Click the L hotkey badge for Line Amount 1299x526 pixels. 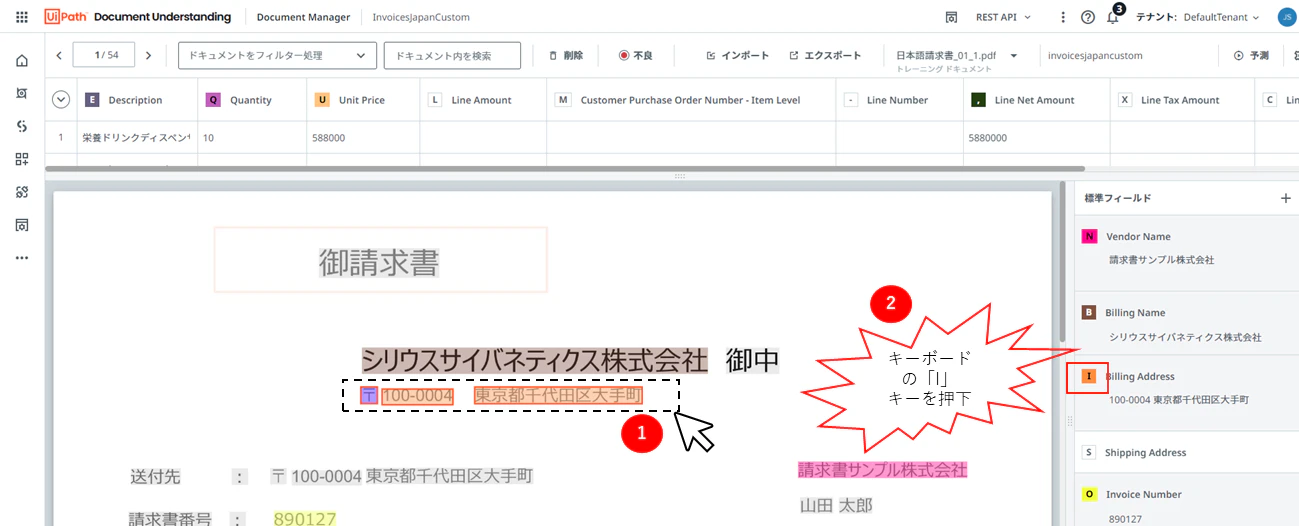(435, 100)
